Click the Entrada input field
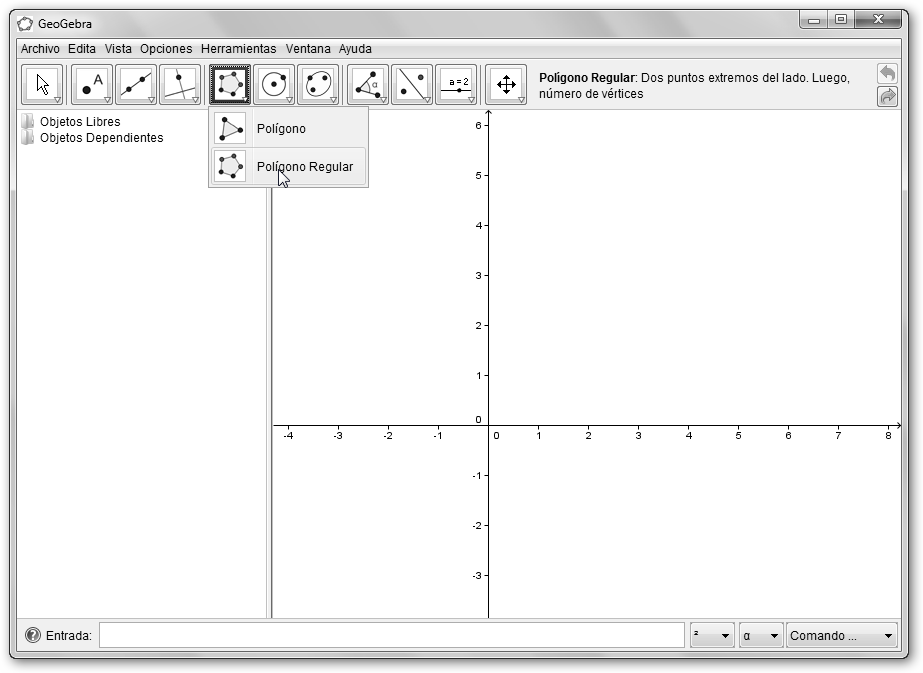The width and height of the screenshot is (923, 673). (391, 636)
